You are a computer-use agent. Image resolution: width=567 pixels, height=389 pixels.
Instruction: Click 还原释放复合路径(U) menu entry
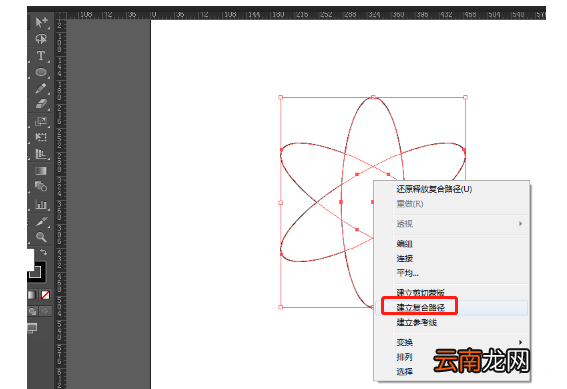434,189
